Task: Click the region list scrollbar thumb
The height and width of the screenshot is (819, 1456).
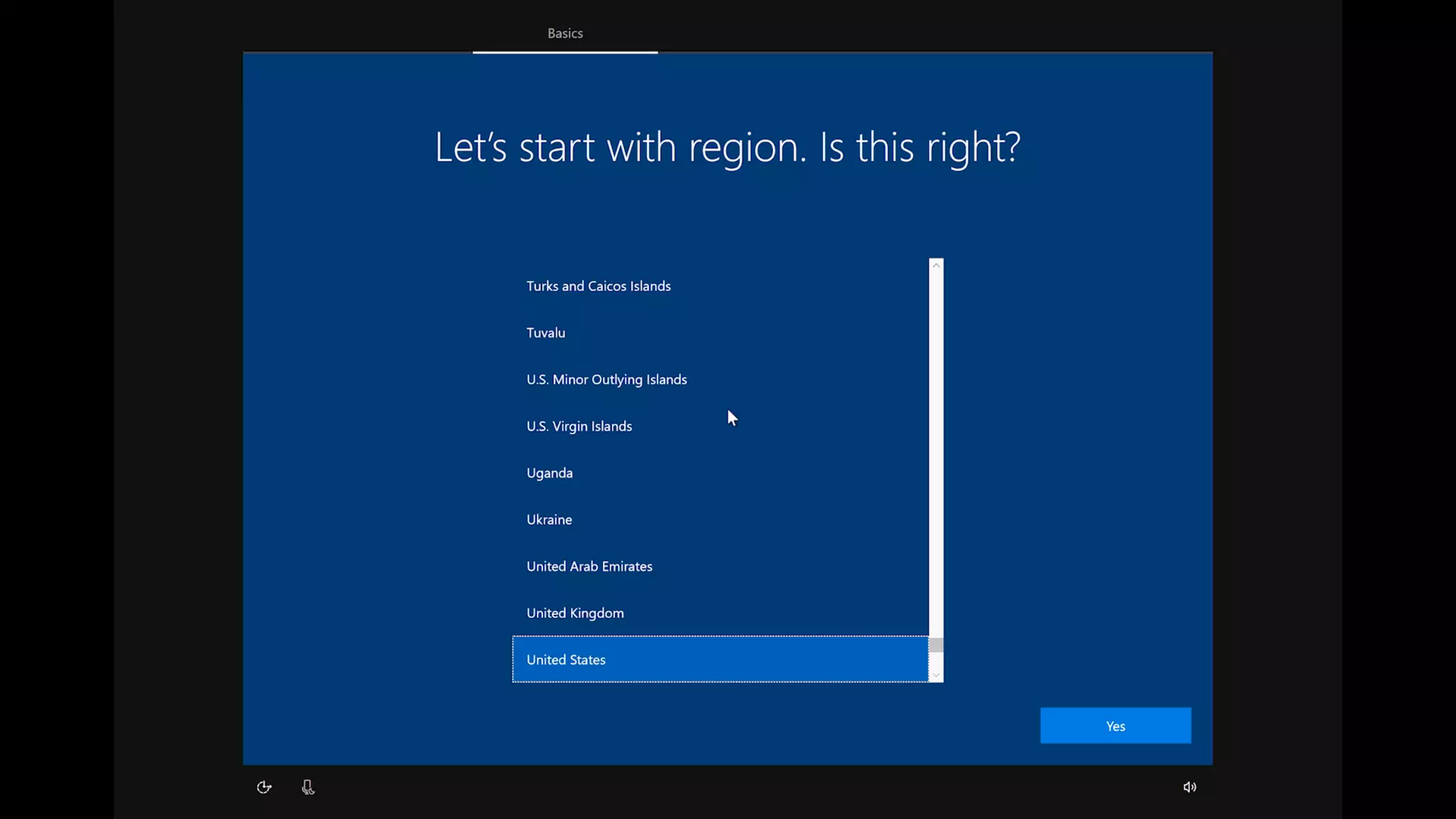Action: coord(936,645)
